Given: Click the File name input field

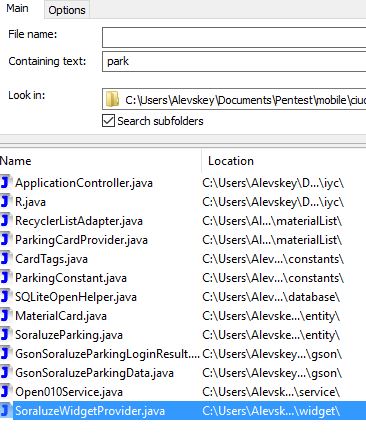Looking at the screenshot, I should (x=234, y=37).
